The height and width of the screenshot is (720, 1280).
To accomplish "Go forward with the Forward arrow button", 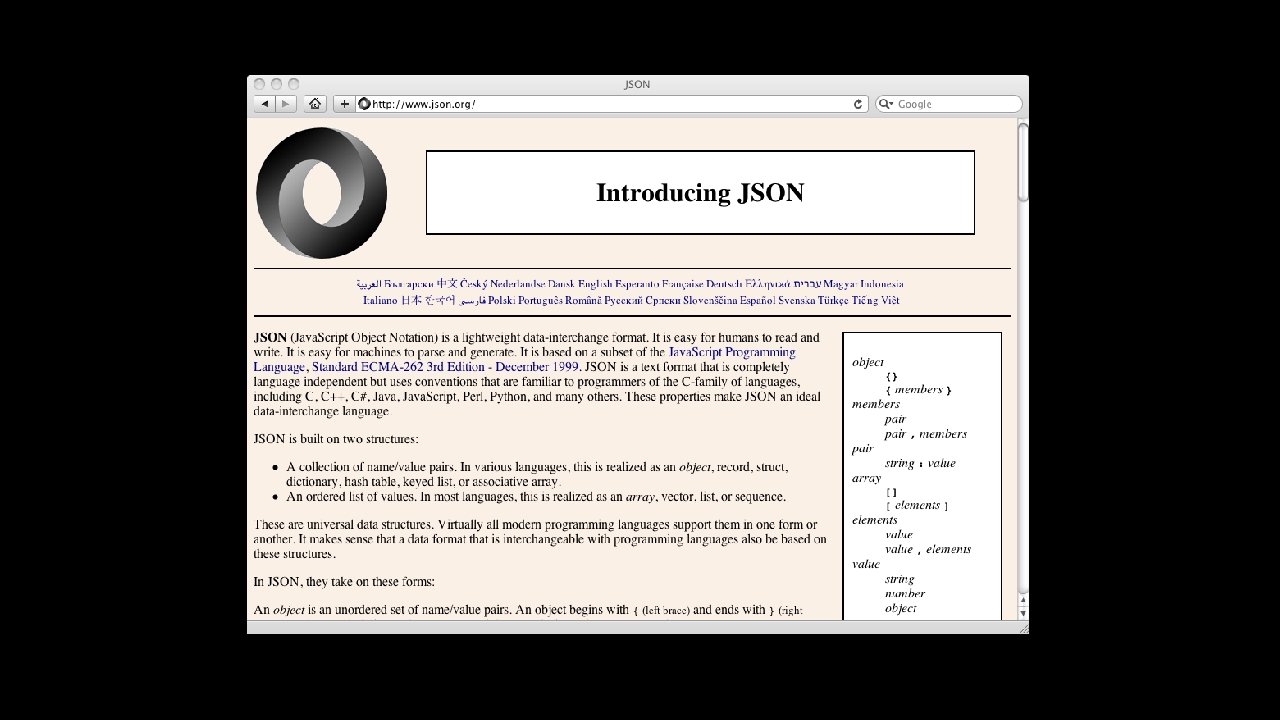I will pos(286,104).
